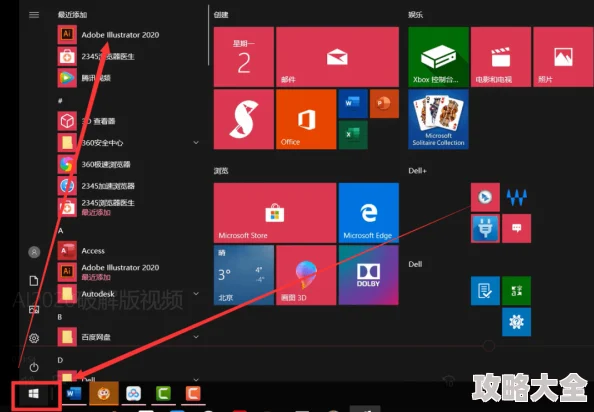This screenshot has height=412, width=594.
Task: Open Access from the A section
Action: 81,251
